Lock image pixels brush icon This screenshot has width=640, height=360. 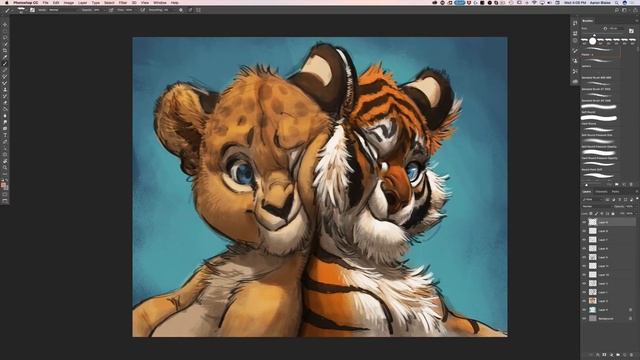point(596,213)
